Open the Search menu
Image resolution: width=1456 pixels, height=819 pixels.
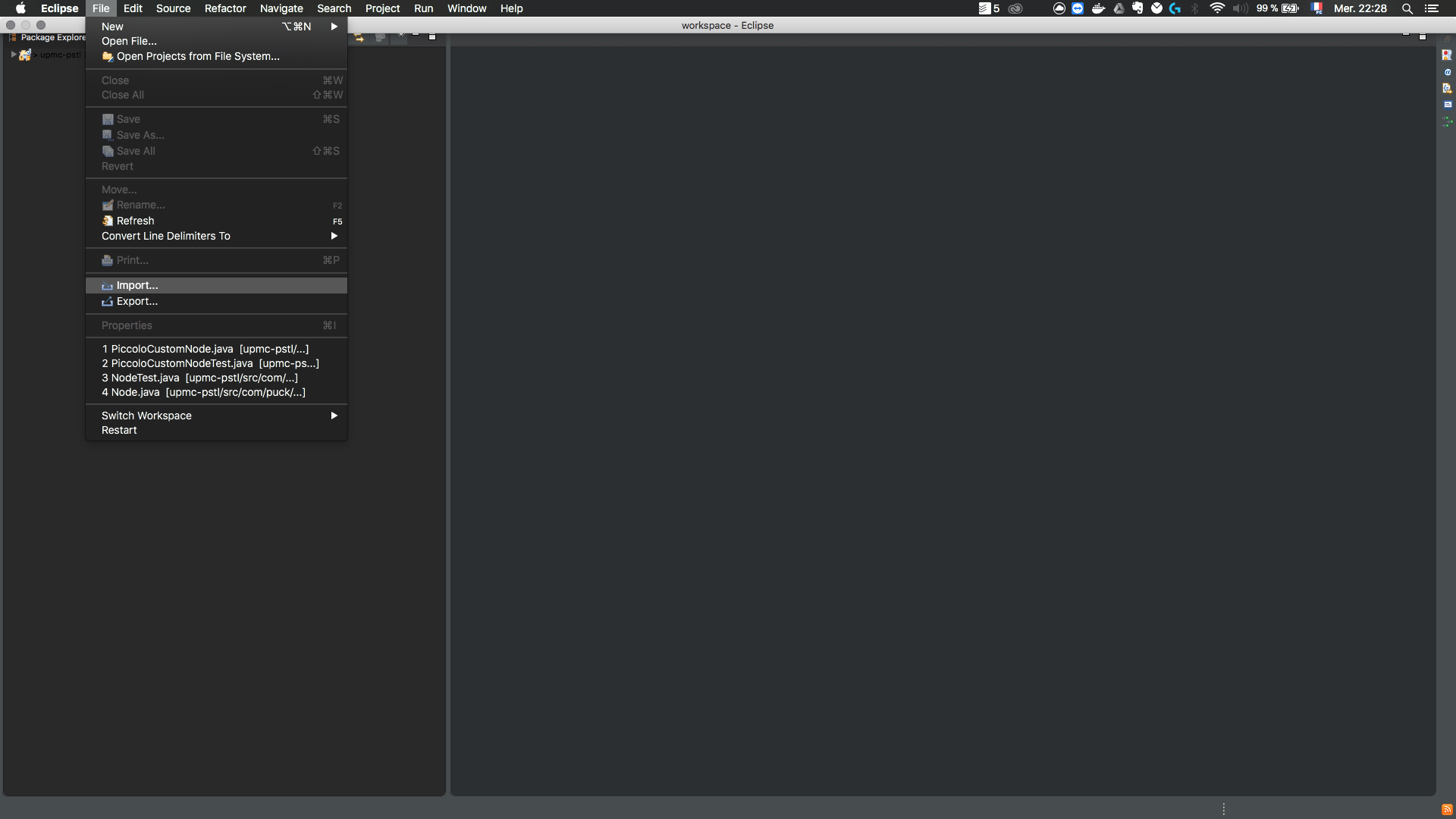[334, 8]
